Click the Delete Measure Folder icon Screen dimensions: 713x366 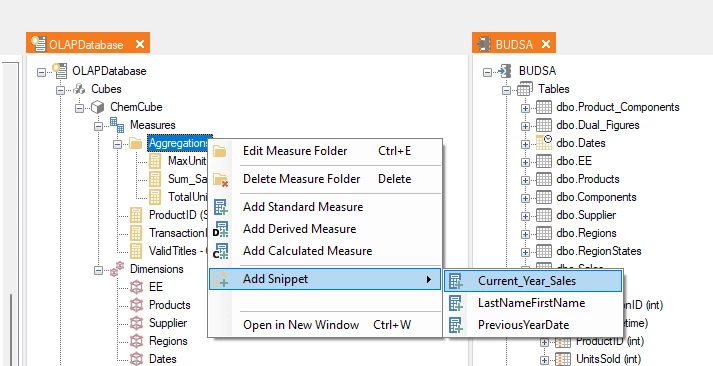pos(220,179)
